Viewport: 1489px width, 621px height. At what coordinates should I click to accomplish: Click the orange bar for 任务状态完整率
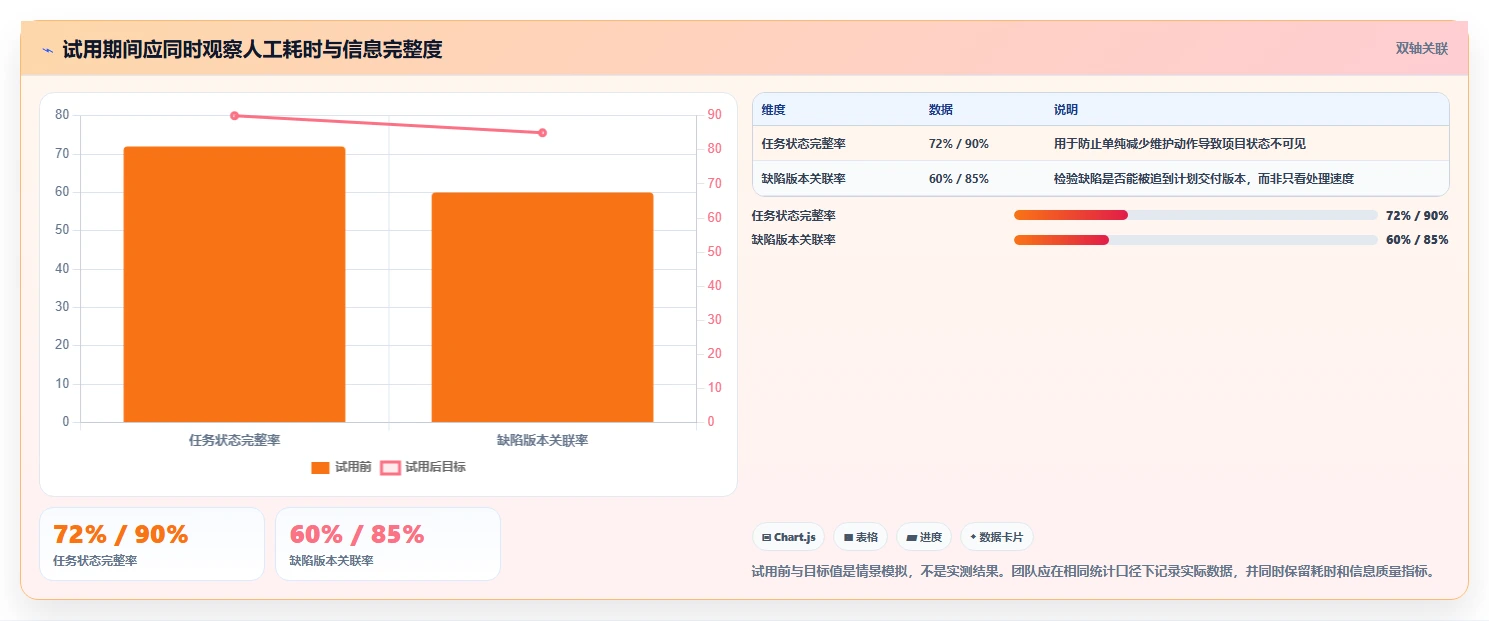click(x=234, y=284)
